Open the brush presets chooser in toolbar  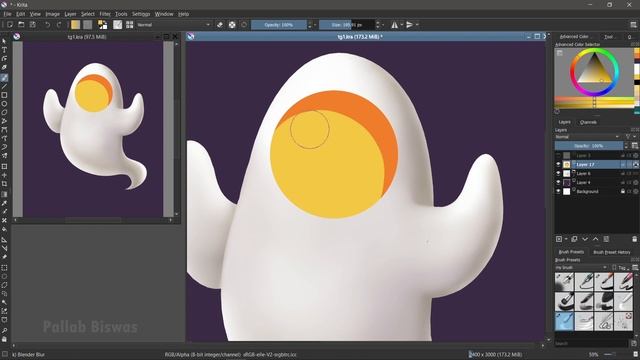pyautogui.click(x=129, y=25)
